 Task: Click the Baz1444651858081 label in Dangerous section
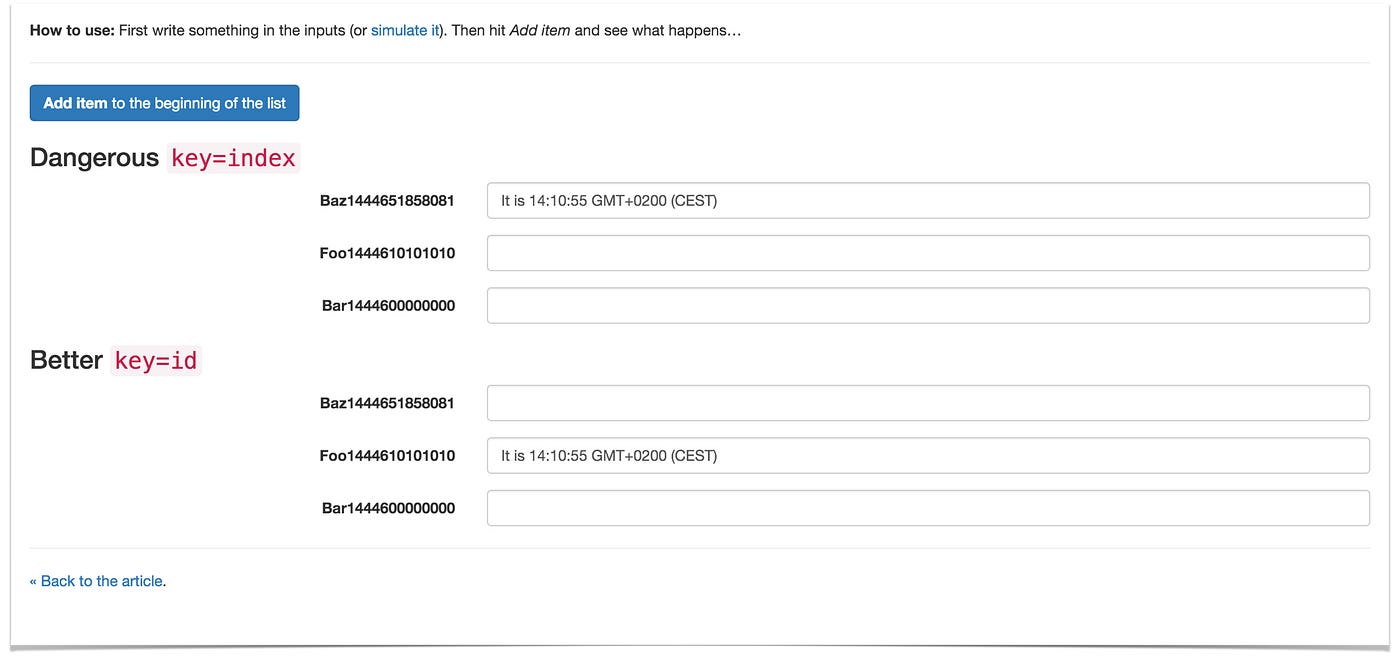coord(387,200)
